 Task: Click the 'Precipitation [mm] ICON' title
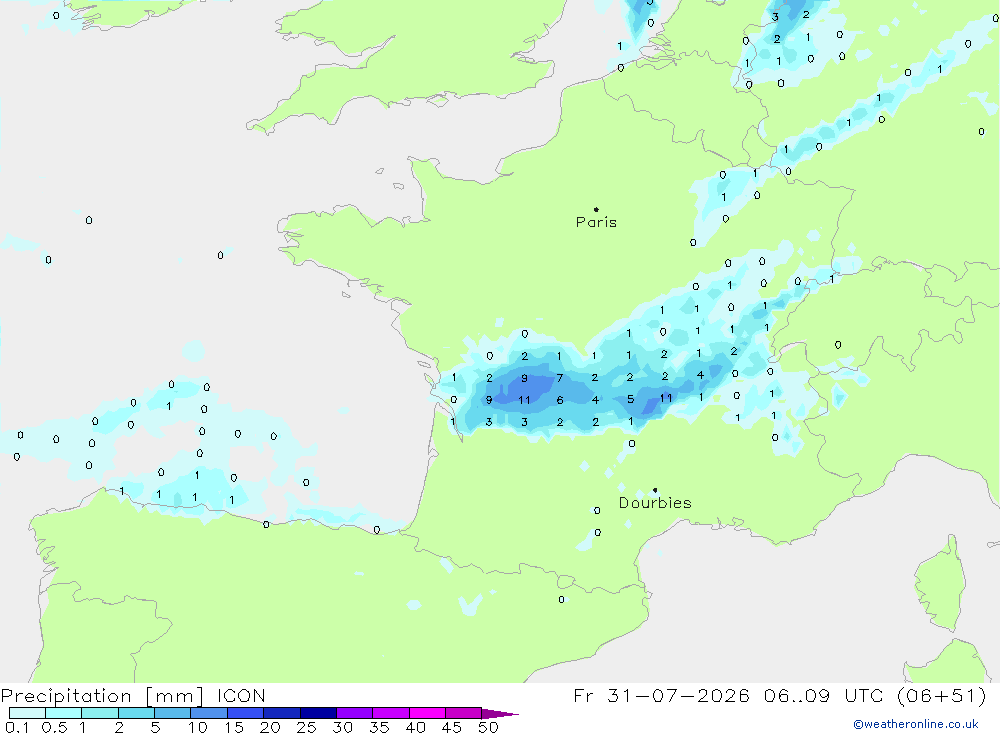[x=133, y=695]
